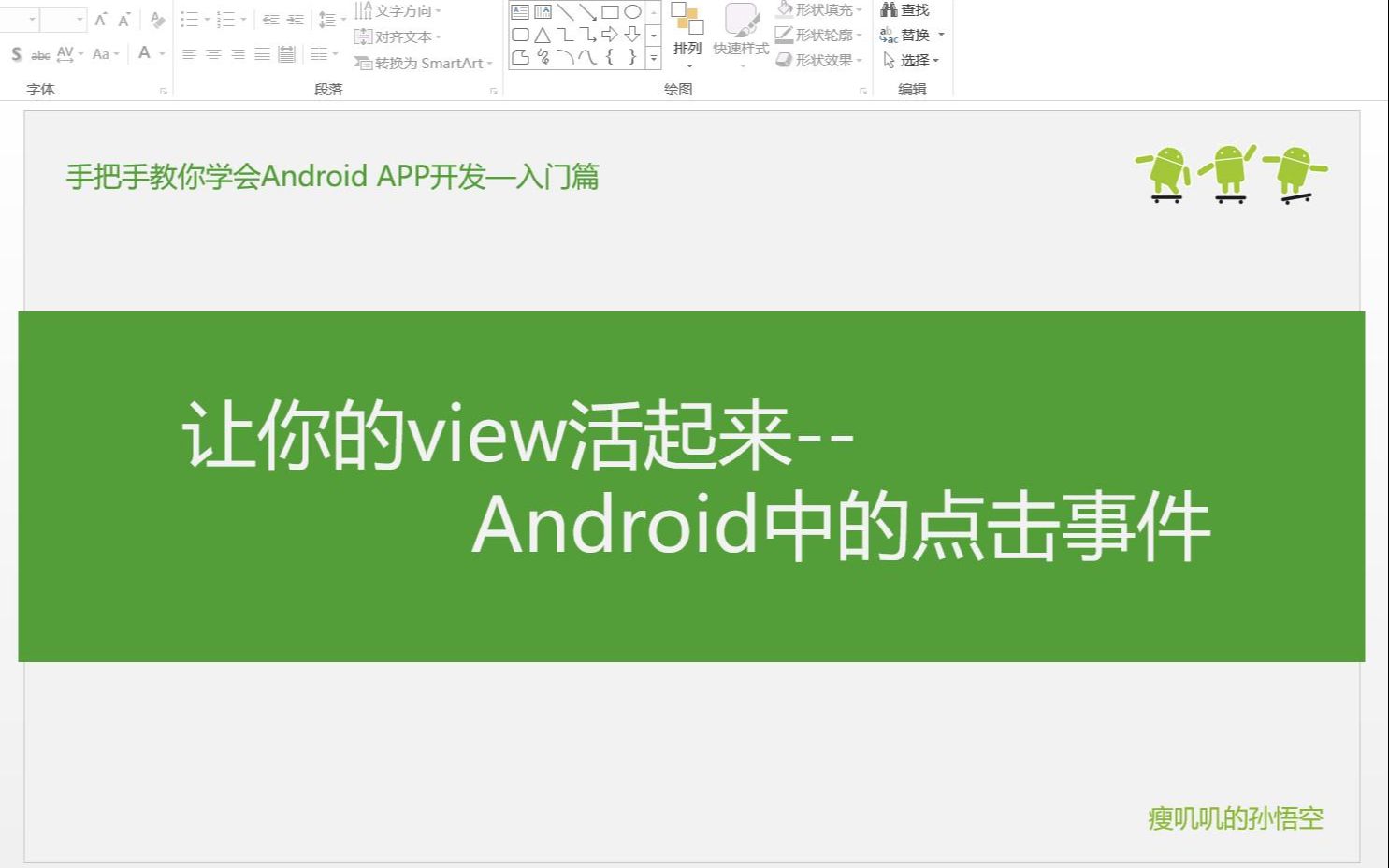Apply distributed text alignment
Screen dimensions: 1389x868
[286, 54]
